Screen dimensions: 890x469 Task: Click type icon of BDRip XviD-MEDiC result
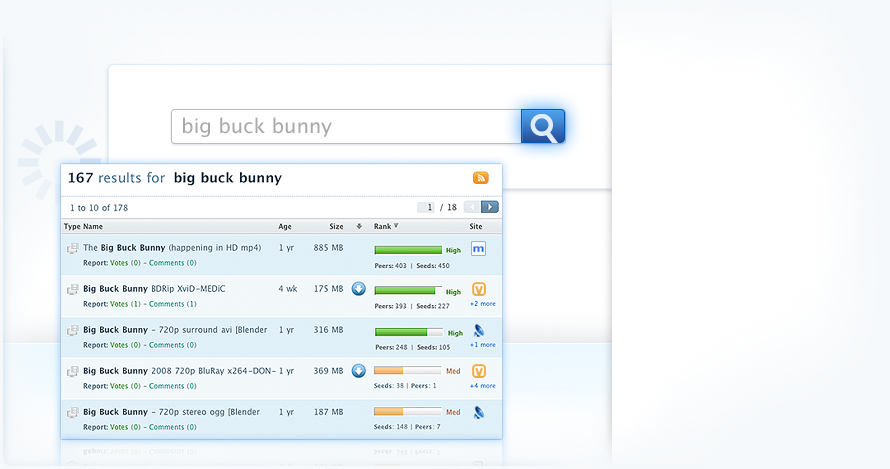[73, 289]
